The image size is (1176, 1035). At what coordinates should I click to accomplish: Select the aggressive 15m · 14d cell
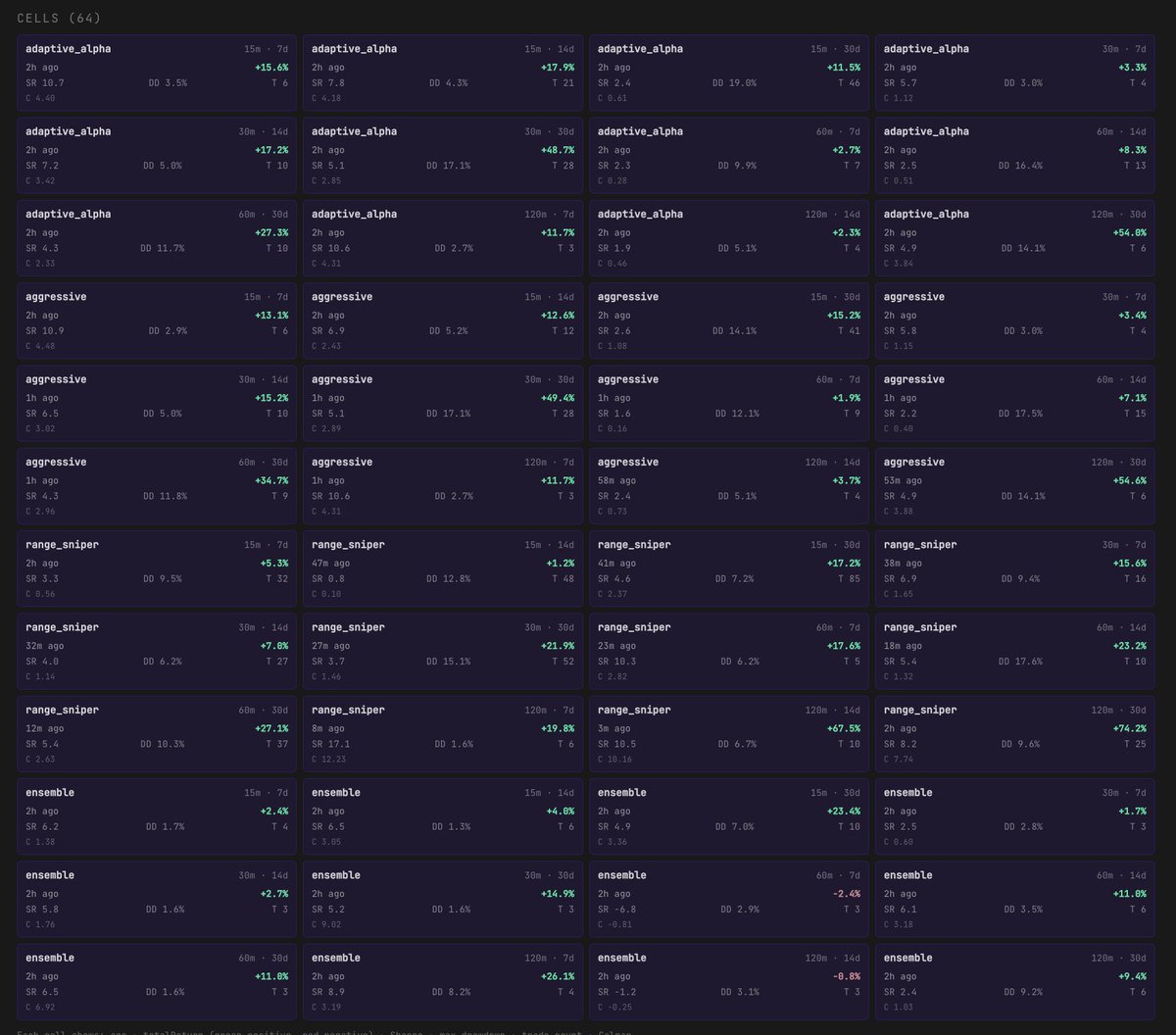point(443,320)
